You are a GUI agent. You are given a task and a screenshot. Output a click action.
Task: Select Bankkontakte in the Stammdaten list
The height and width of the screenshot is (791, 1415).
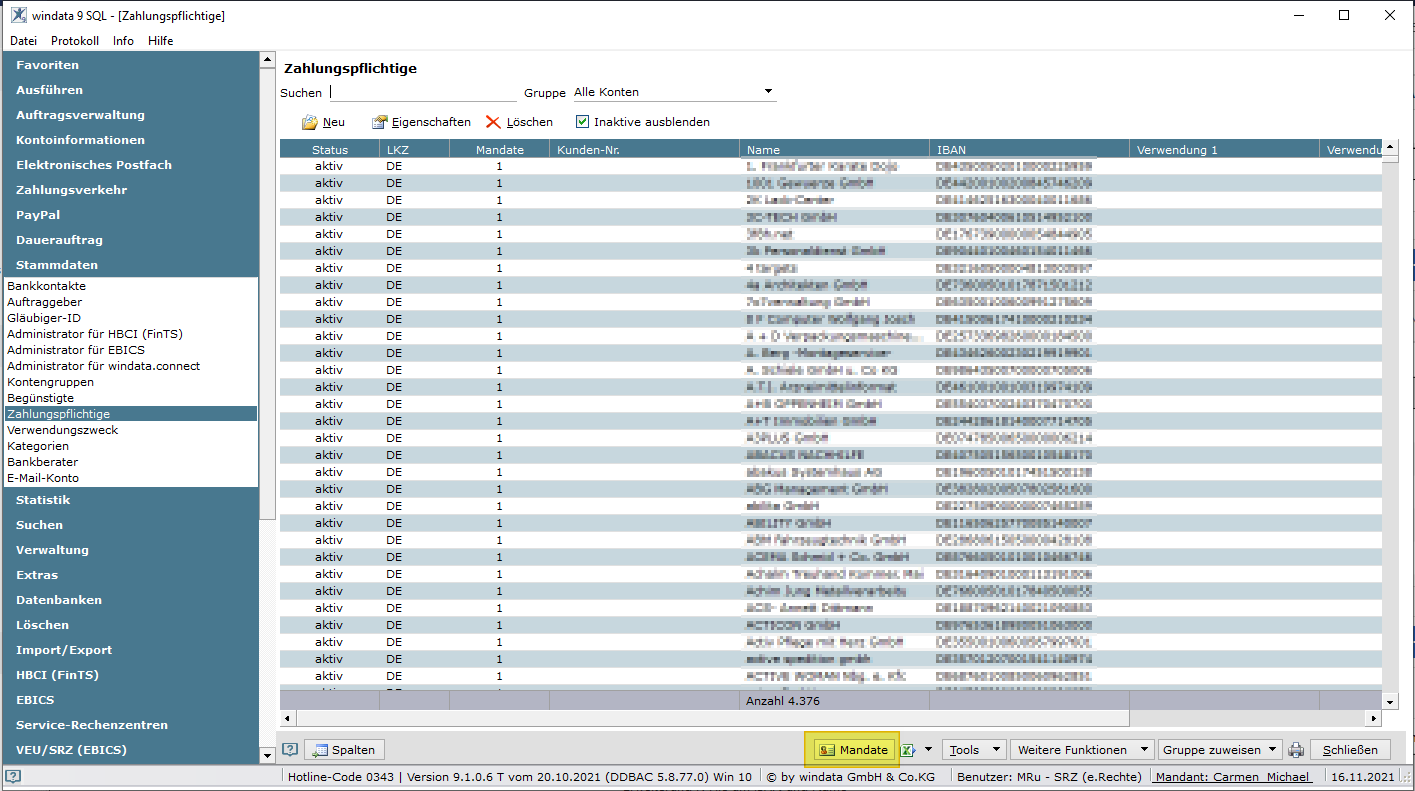[x=46, y=286]
